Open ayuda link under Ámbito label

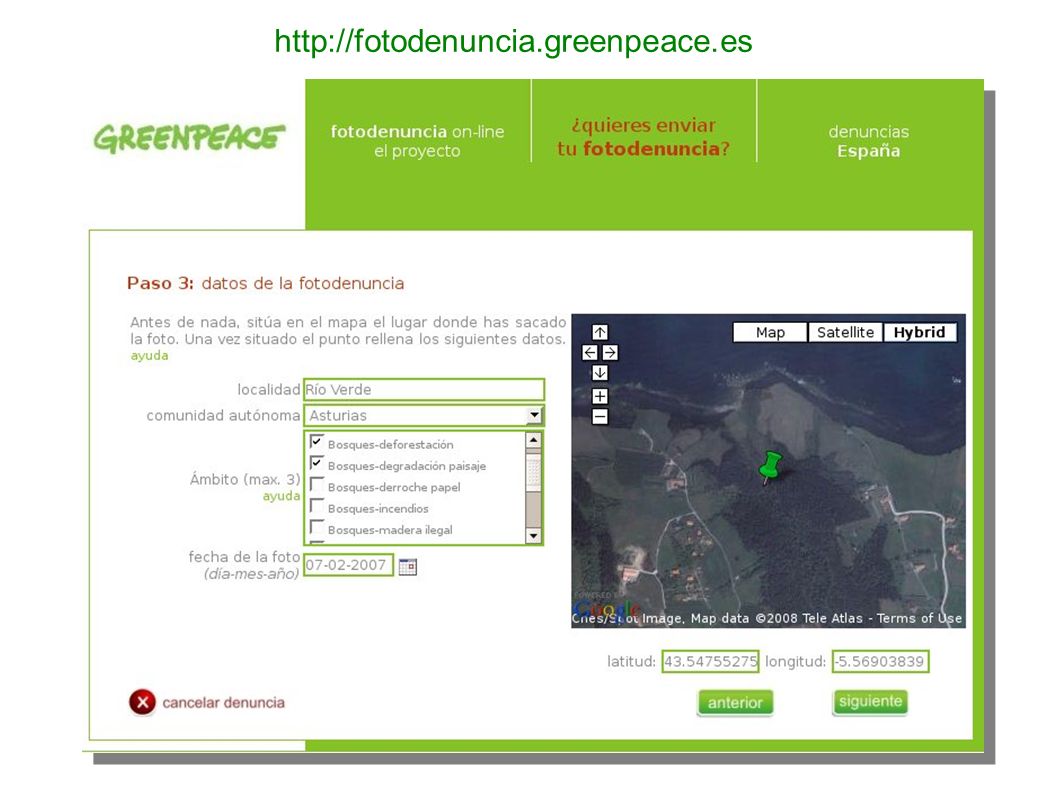click(x=281, y=496)
